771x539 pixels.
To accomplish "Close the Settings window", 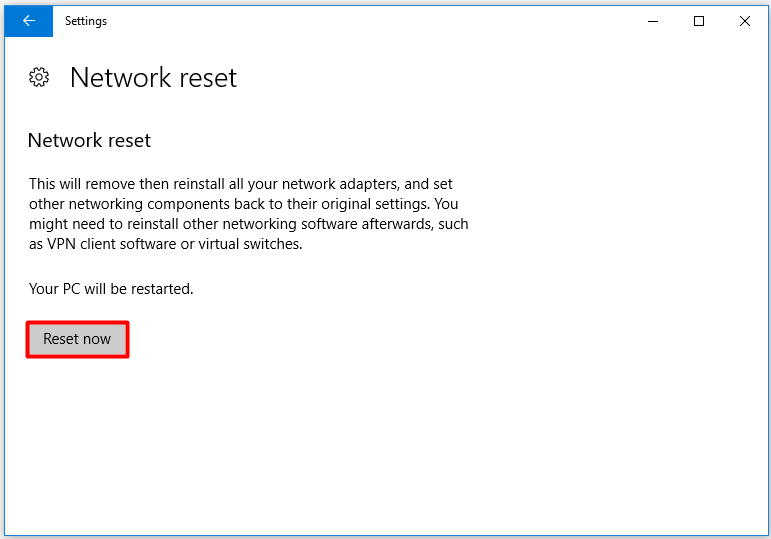I will pyautogui.click(x=744, y=21).
